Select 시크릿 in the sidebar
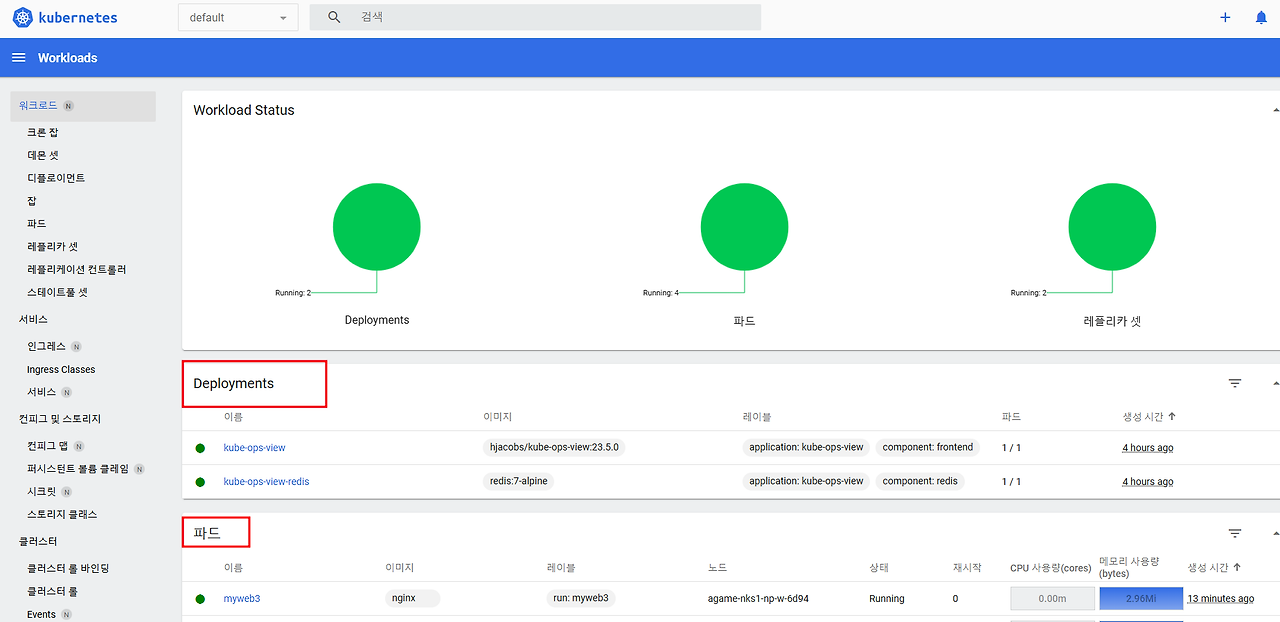The image size is (1280, 622). pos(42,491)
